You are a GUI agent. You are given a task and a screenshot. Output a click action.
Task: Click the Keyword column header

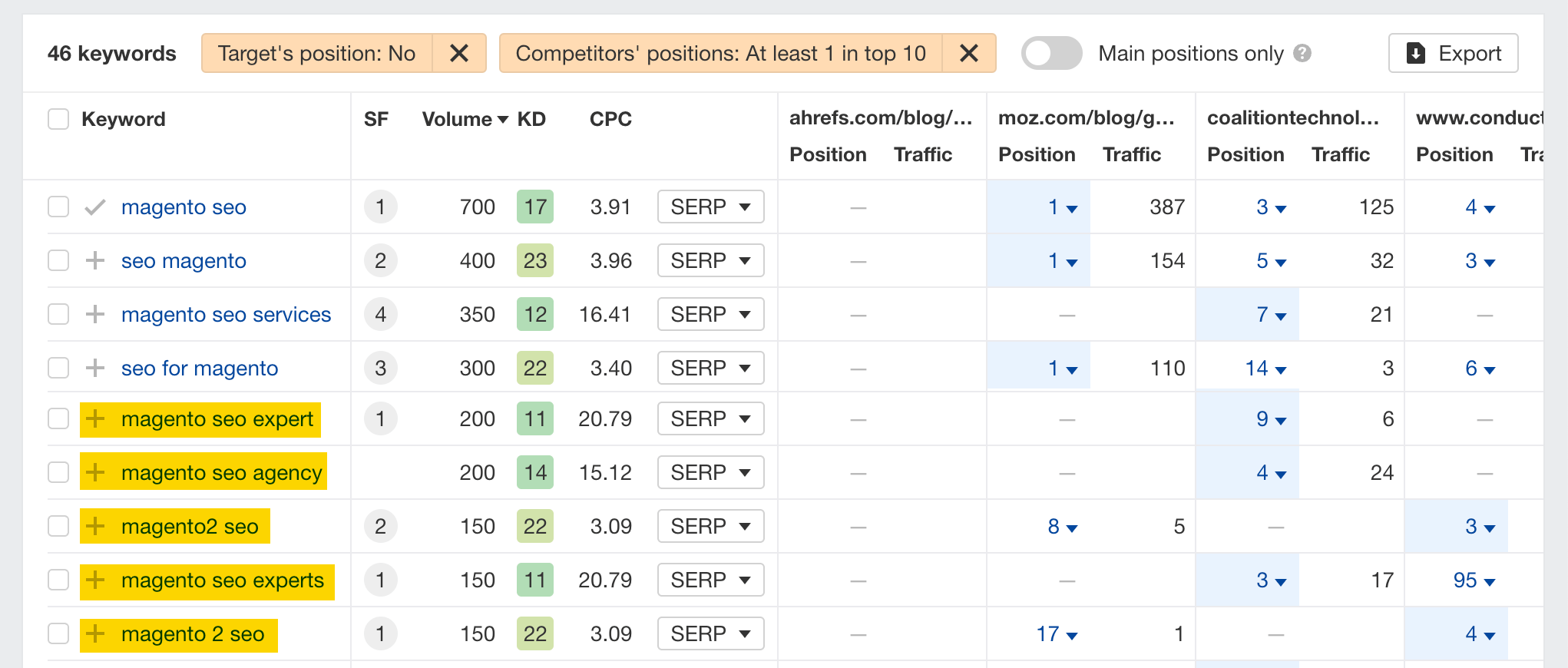click(x=124, y=119)
